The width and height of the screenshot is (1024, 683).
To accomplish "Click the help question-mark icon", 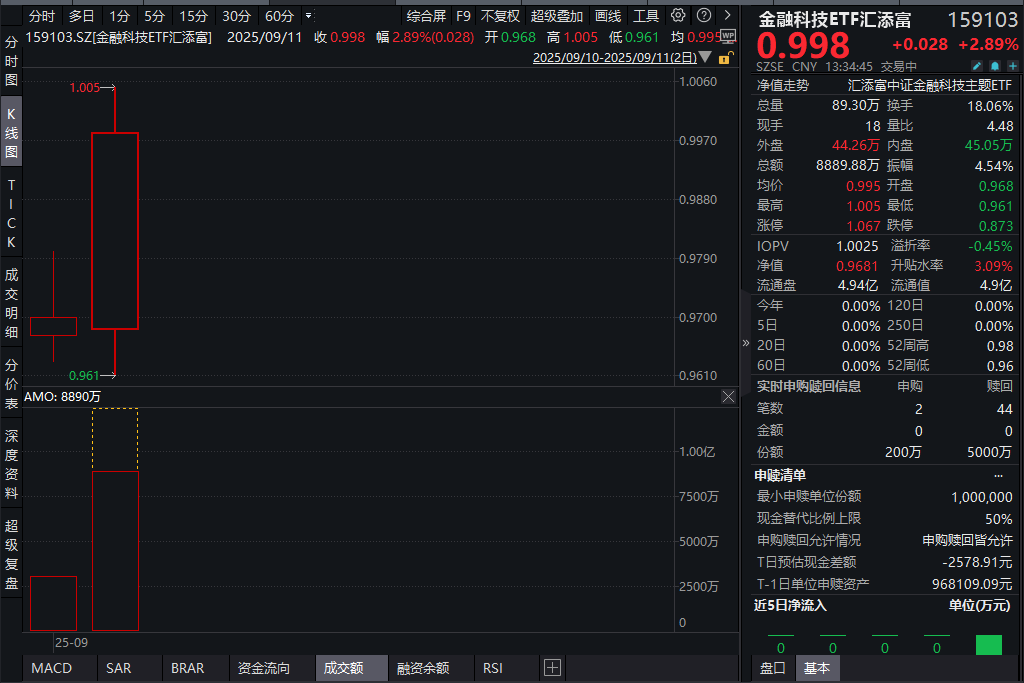I will click(x=704, y=15).
